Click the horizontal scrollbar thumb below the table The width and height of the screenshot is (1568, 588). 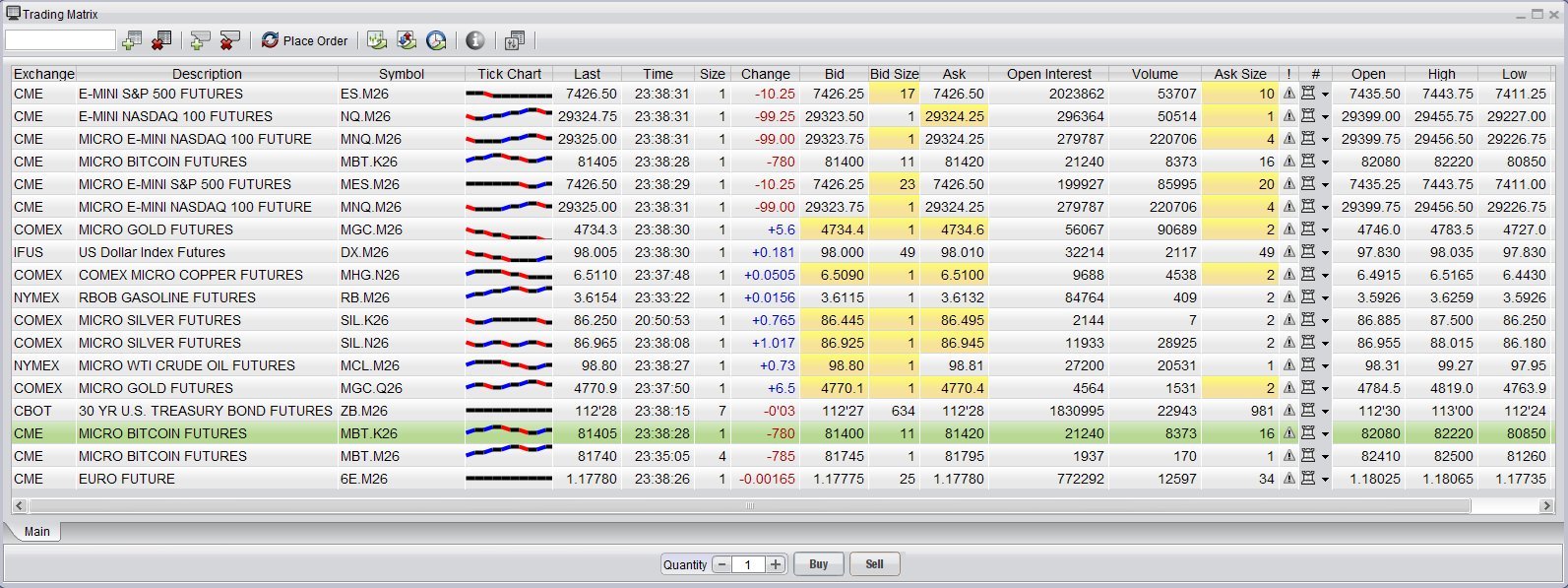tap(750, 505)
